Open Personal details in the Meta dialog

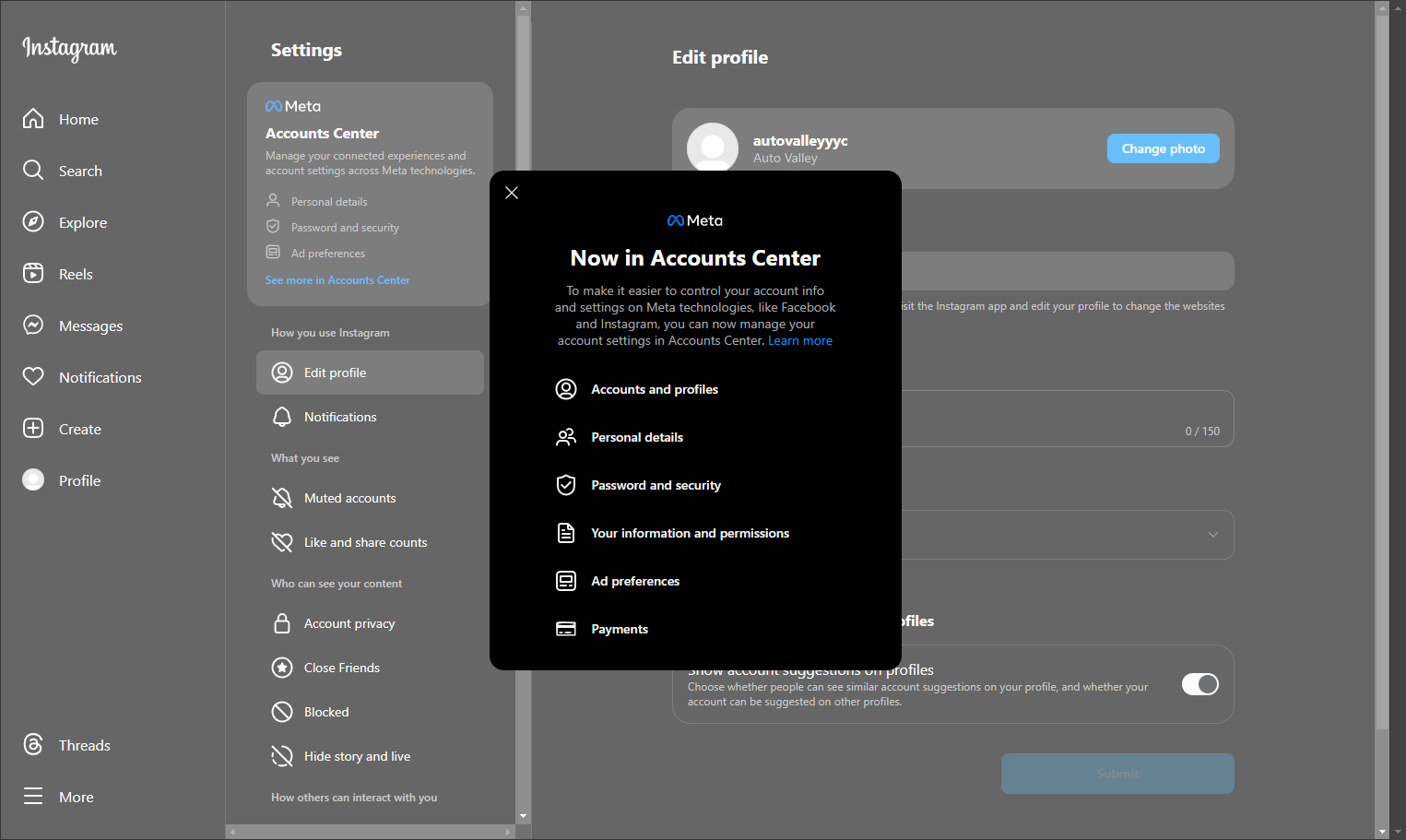click(x=695, y=437)
